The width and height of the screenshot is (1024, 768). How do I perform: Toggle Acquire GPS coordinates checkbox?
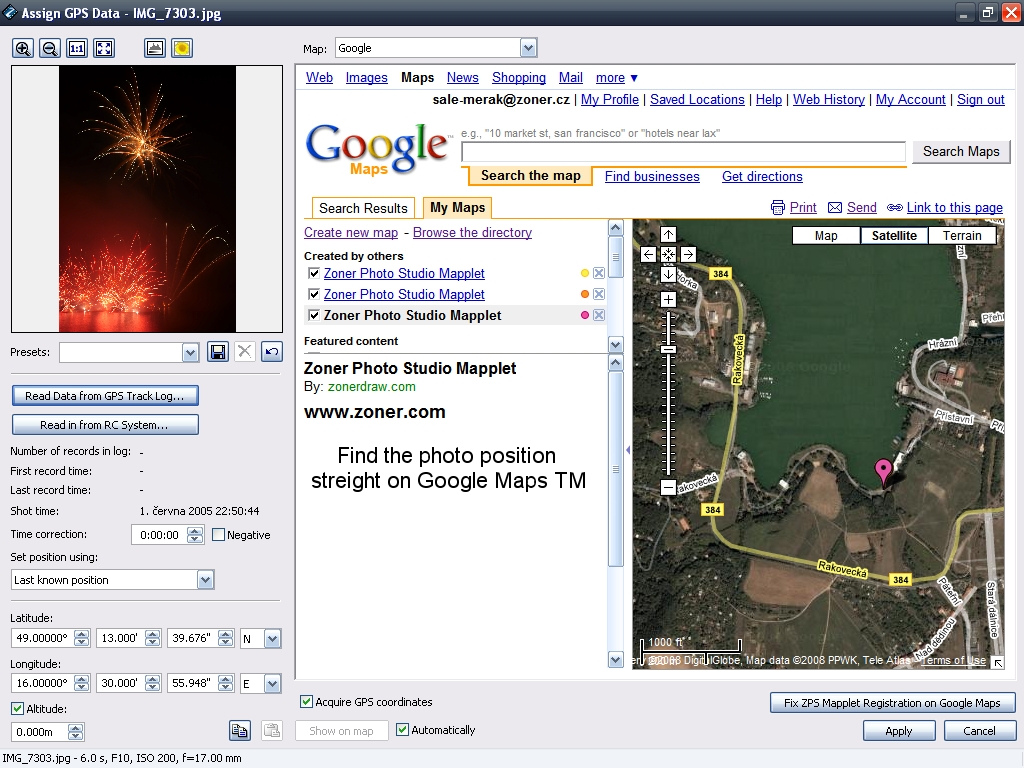tap(307, 702)
